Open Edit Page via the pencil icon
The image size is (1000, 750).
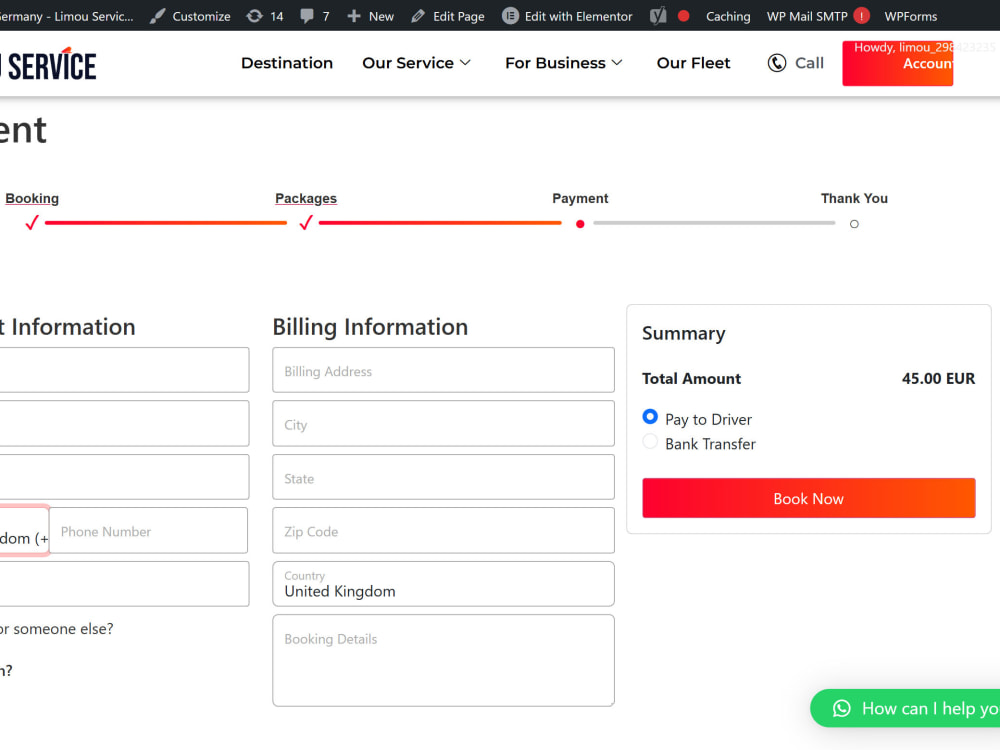(x=418, y=16)
